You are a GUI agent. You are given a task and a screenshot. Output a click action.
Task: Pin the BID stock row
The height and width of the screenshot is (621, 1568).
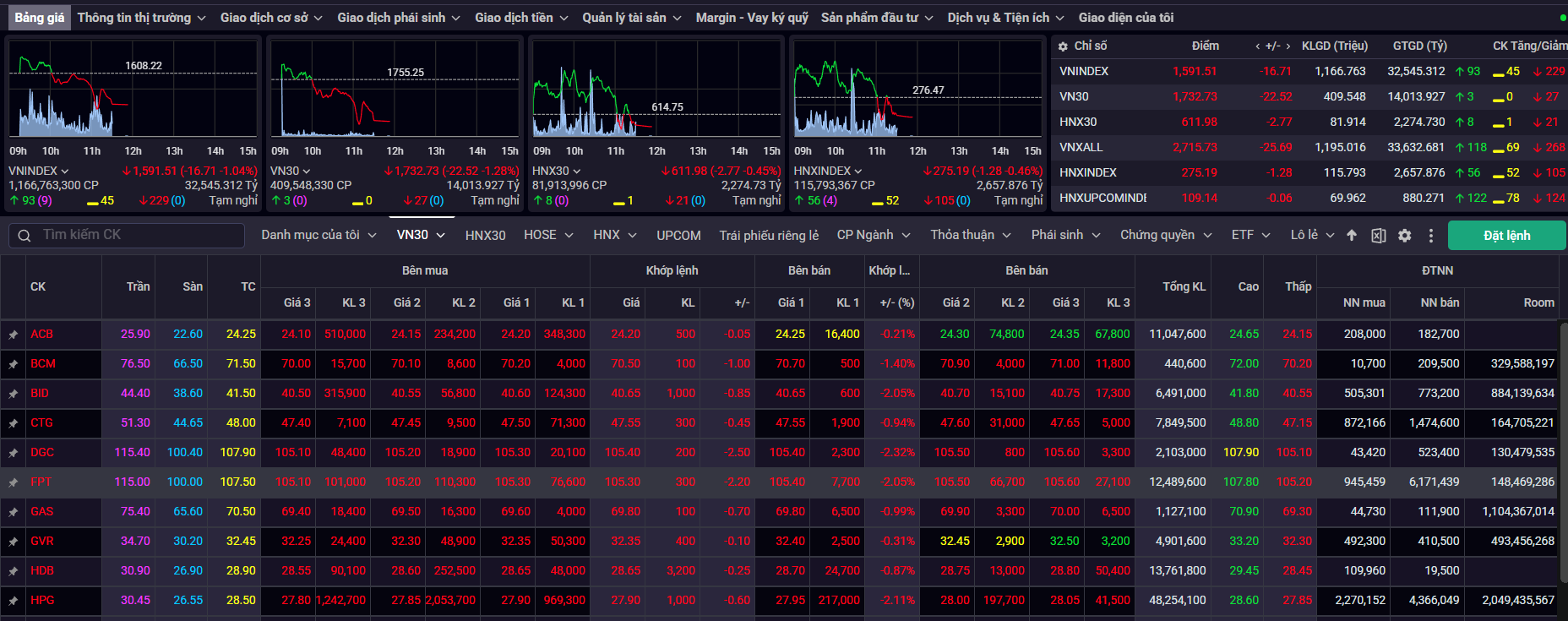click(13, 394)
